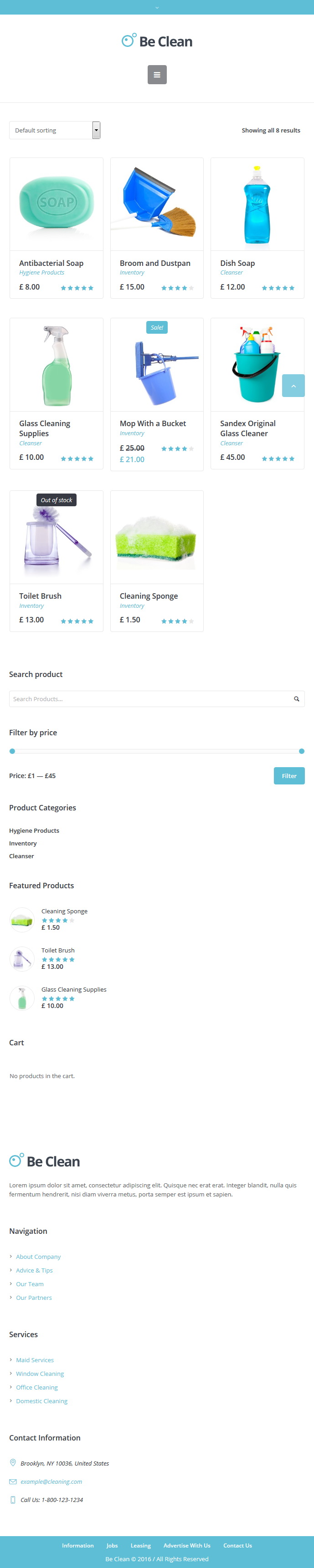Viewport: 314px width, 1568px height.
Task: Click the search magnifier icon
Action: pos(296,699)
